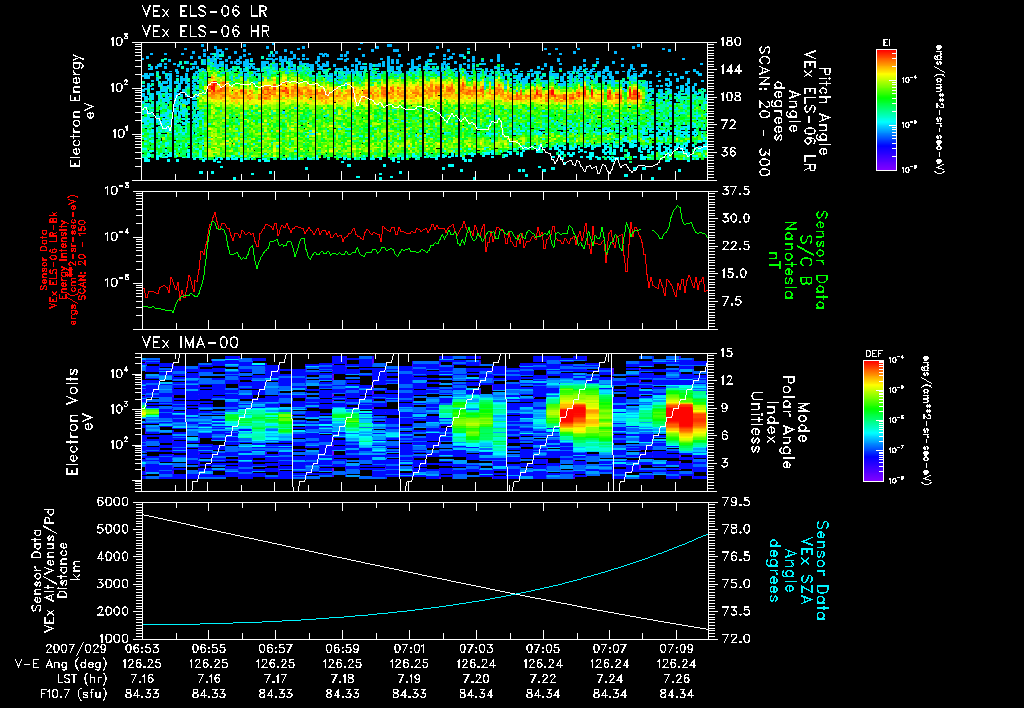The width and height of the screenshot is (1024, 708).
Task: Click the LST value 7.24
Action: point(610,679)
